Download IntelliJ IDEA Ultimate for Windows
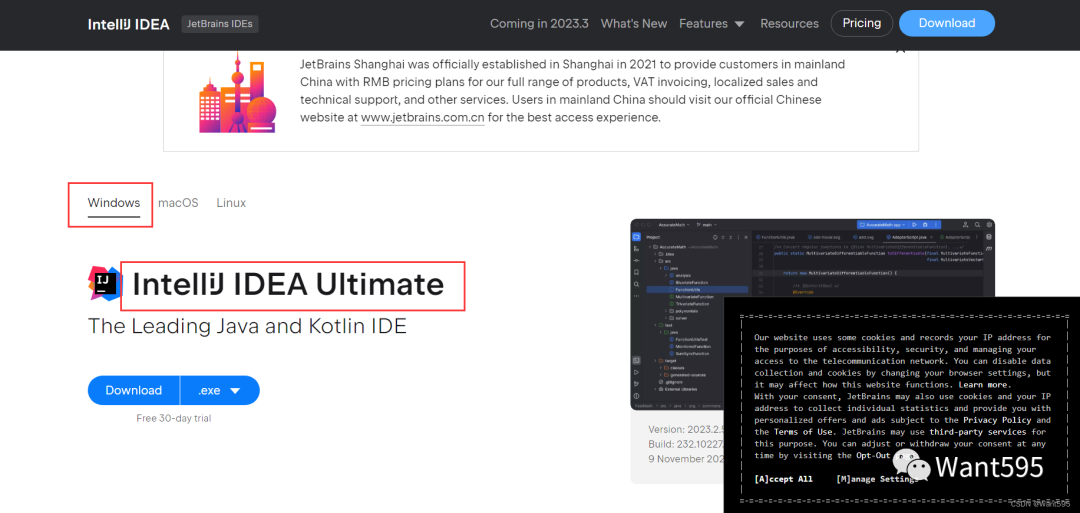 click(x=134, y=390)
